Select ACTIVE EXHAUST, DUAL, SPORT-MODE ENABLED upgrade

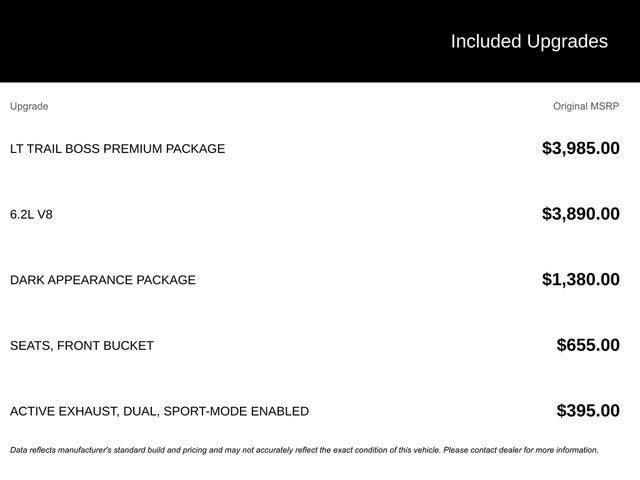click(x=159, y=411)
